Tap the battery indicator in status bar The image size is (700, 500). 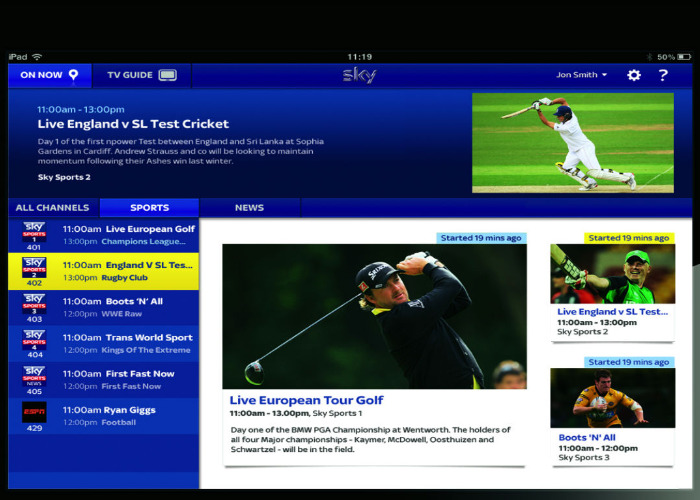(684, 57)
